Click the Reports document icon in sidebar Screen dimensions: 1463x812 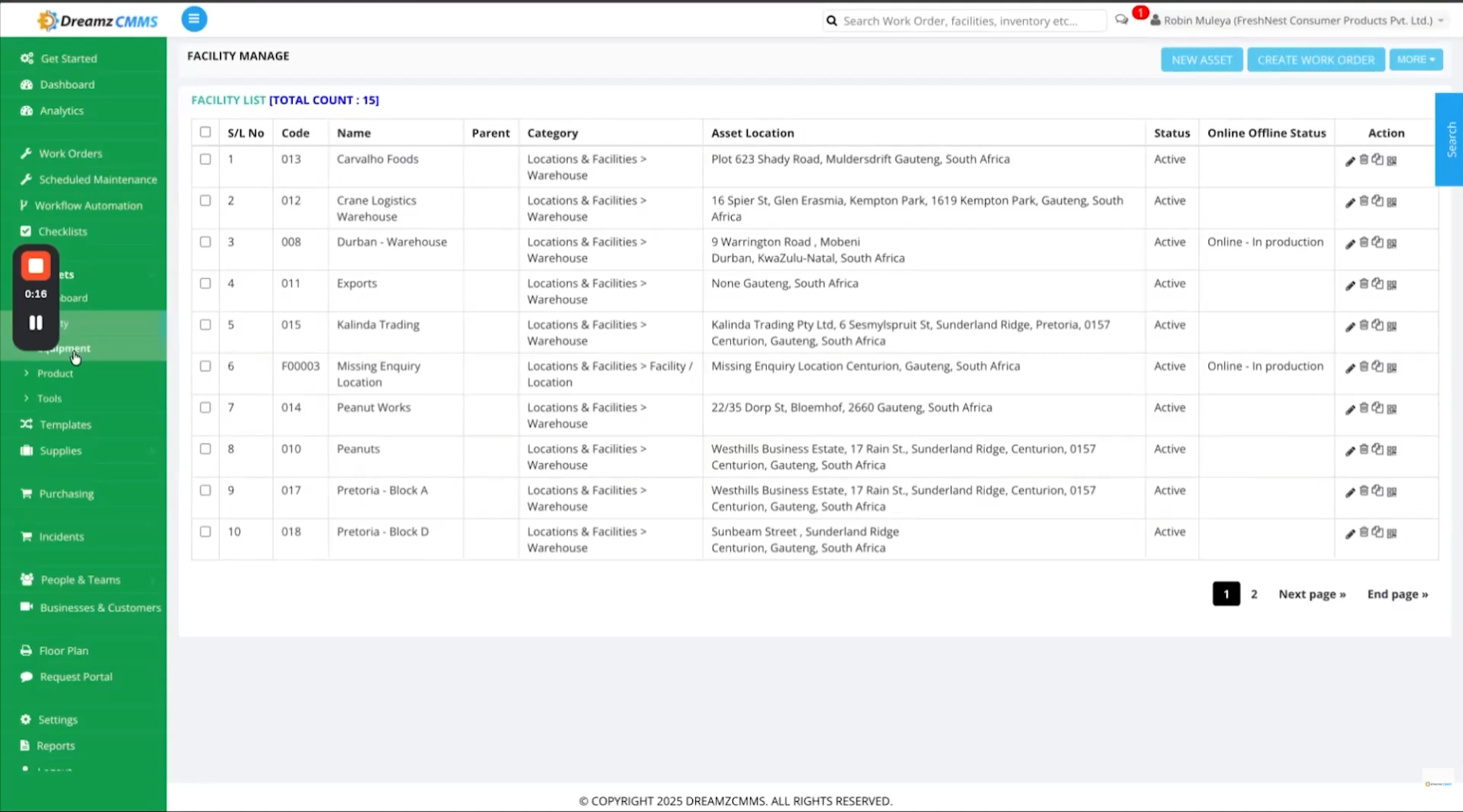pyautogui.click(x=25, y=746)
